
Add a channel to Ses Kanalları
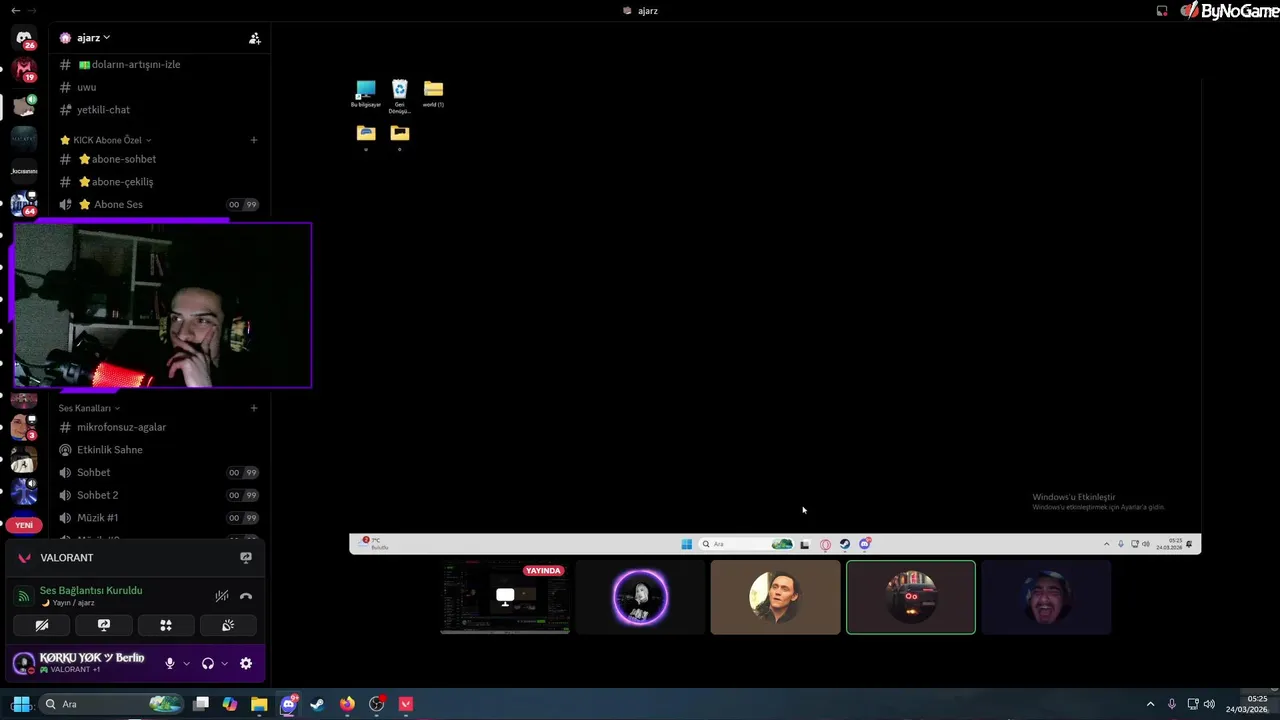click(254, 408)
